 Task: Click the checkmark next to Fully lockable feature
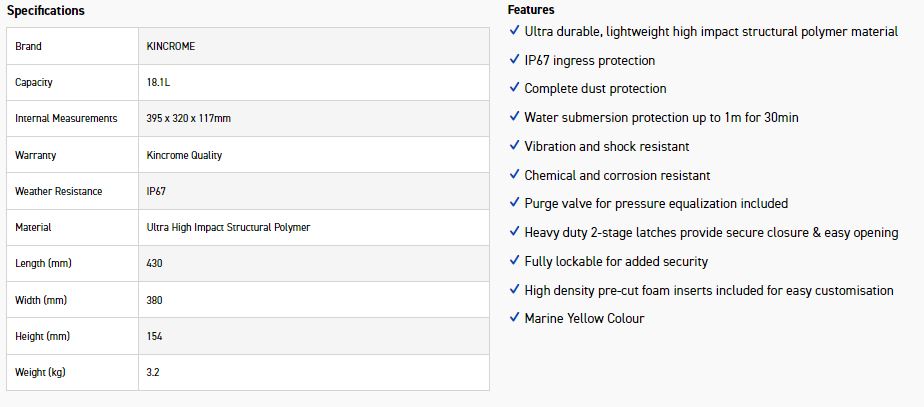pos(514,261)
